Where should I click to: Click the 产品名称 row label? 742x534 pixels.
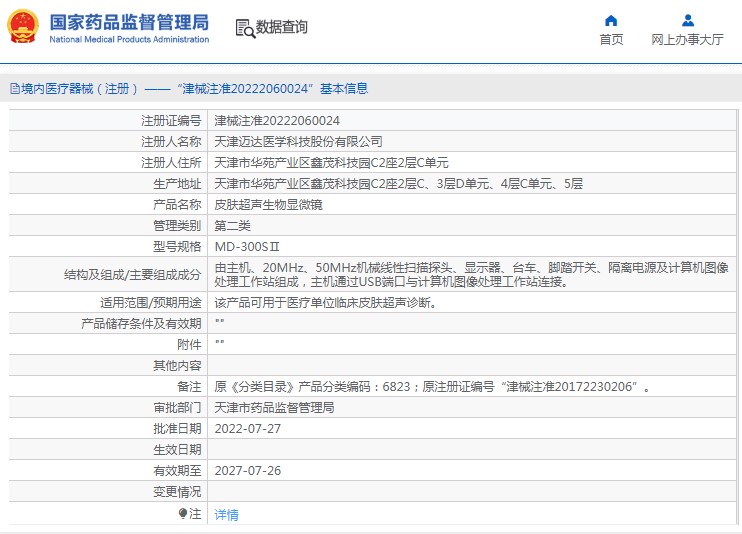pos(177,205)
